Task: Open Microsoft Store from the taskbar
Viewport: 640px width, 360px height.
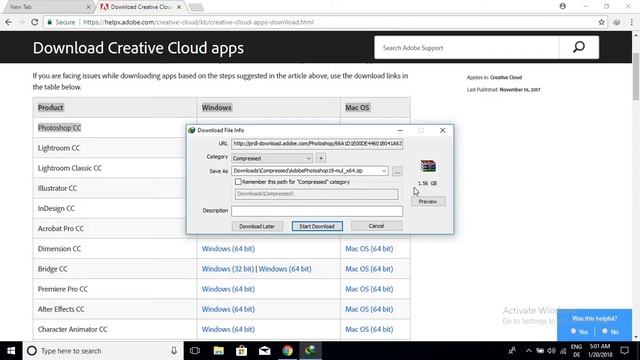Action: click(241, 351)
